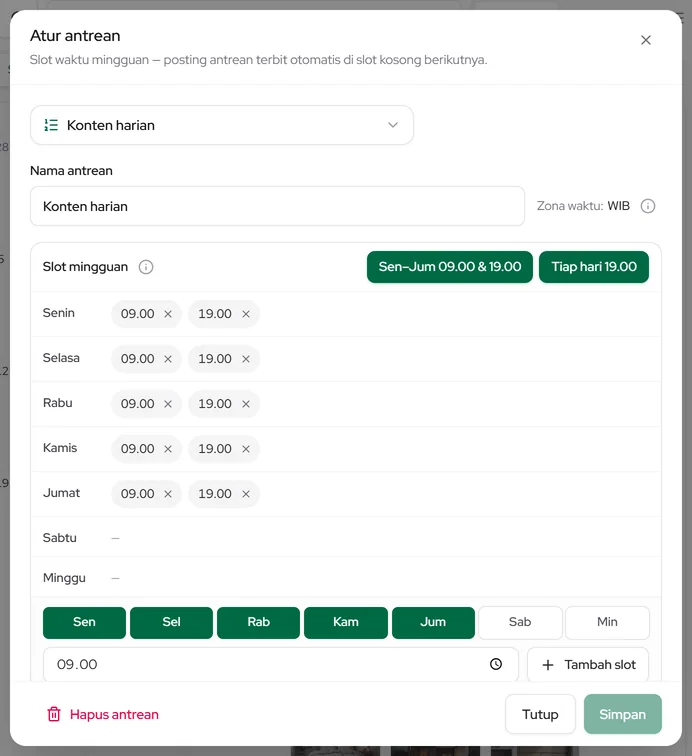Remove the 09.00 slot from Rabu

(168, 404)
